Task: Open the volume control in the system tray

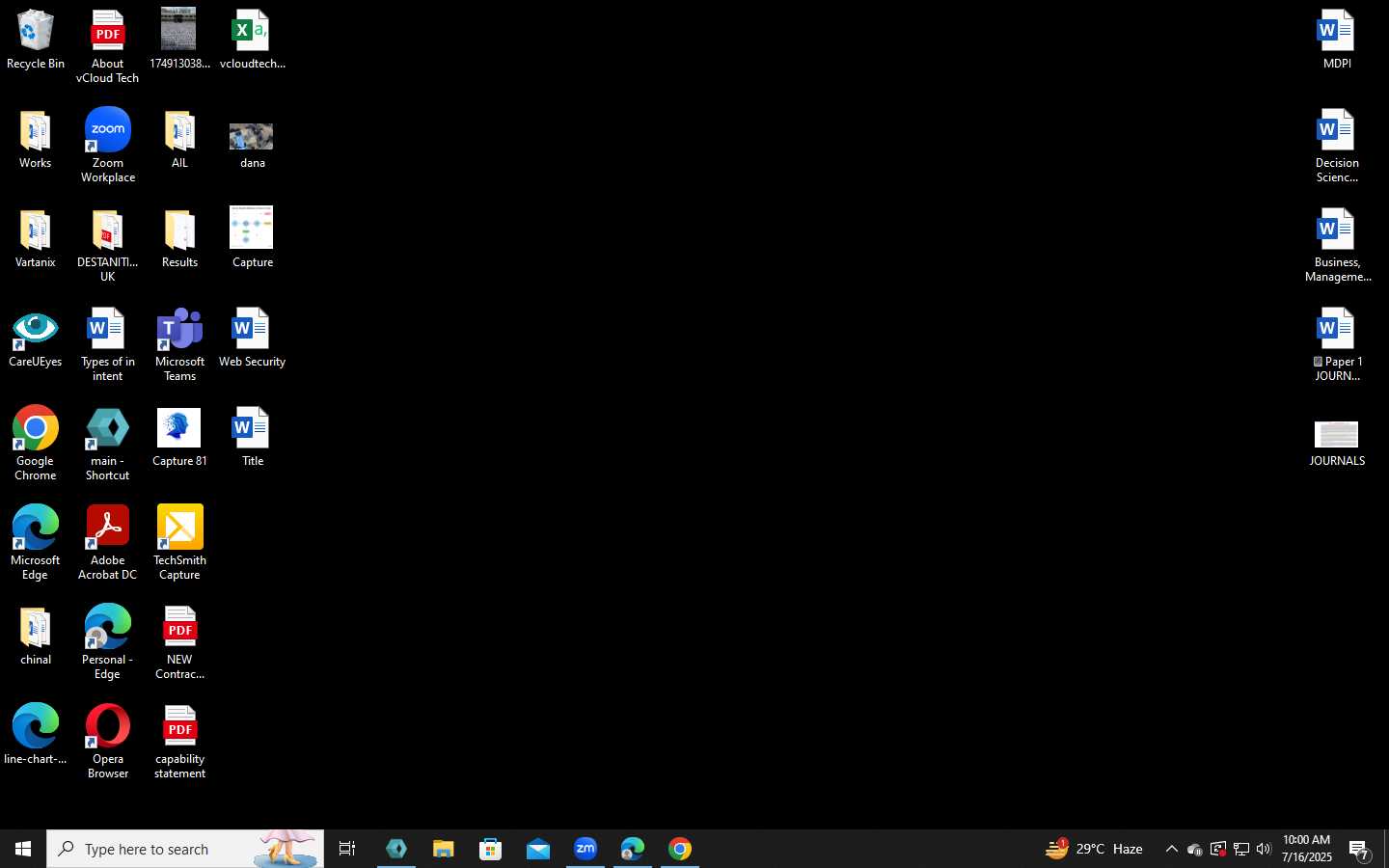Action: click(1264, 849)
